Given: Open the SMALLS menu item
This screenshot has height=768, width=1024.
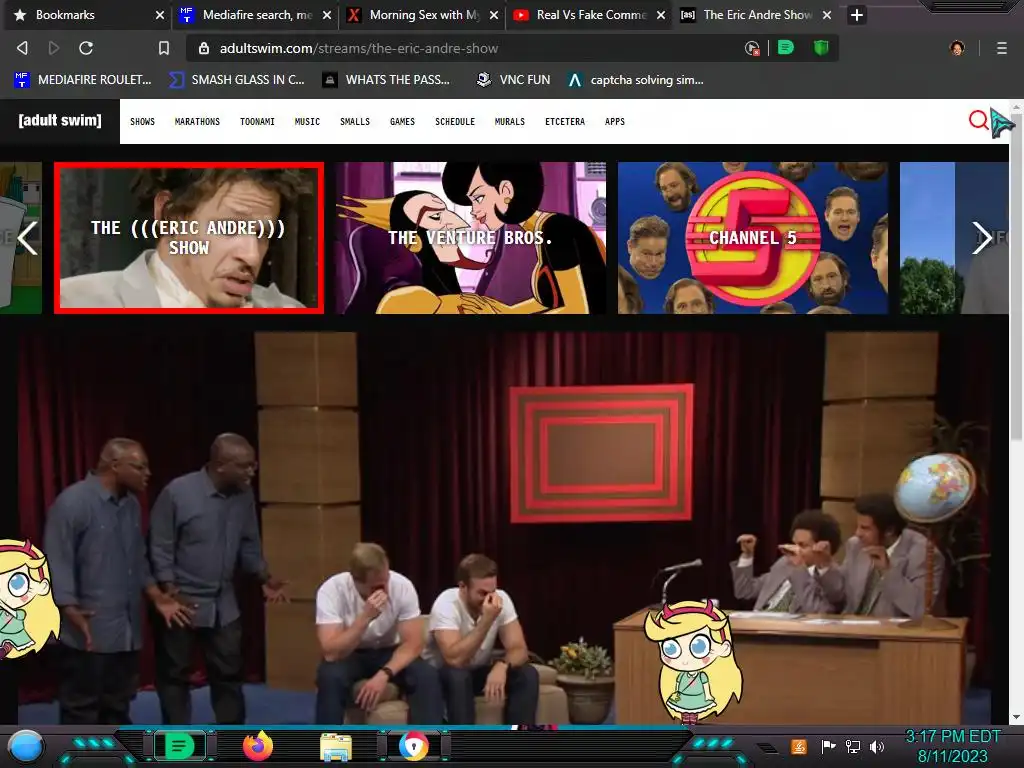Looking at the screenshot, I should 355,121.
